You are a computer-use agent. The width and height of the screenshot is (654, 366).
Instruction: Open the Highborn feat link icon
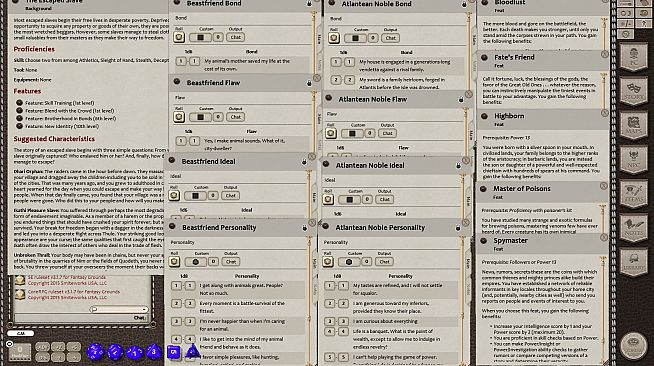click(484, 116)
